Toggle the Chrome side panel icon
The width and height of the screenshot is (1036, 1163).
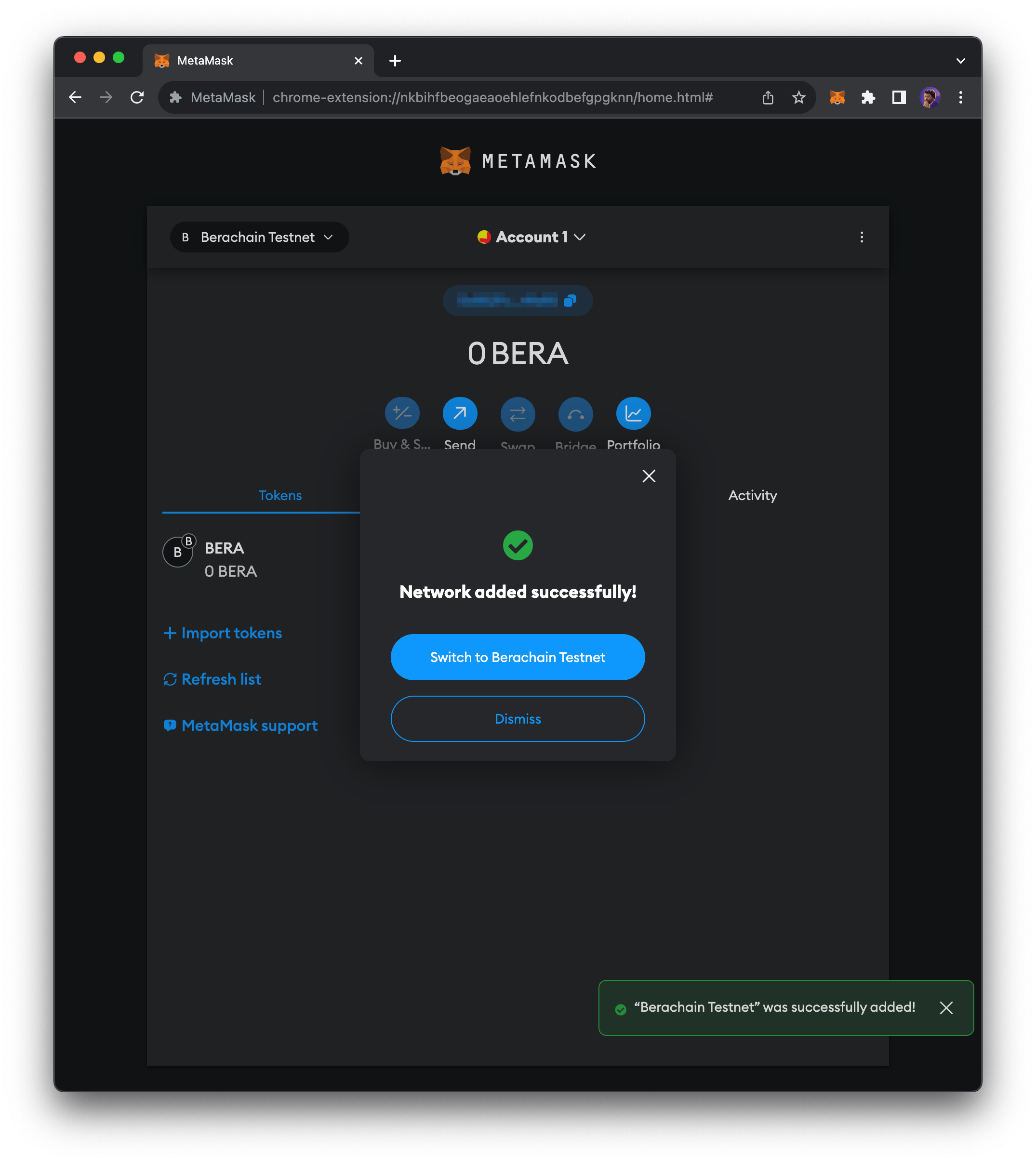[x=899, y=97]
